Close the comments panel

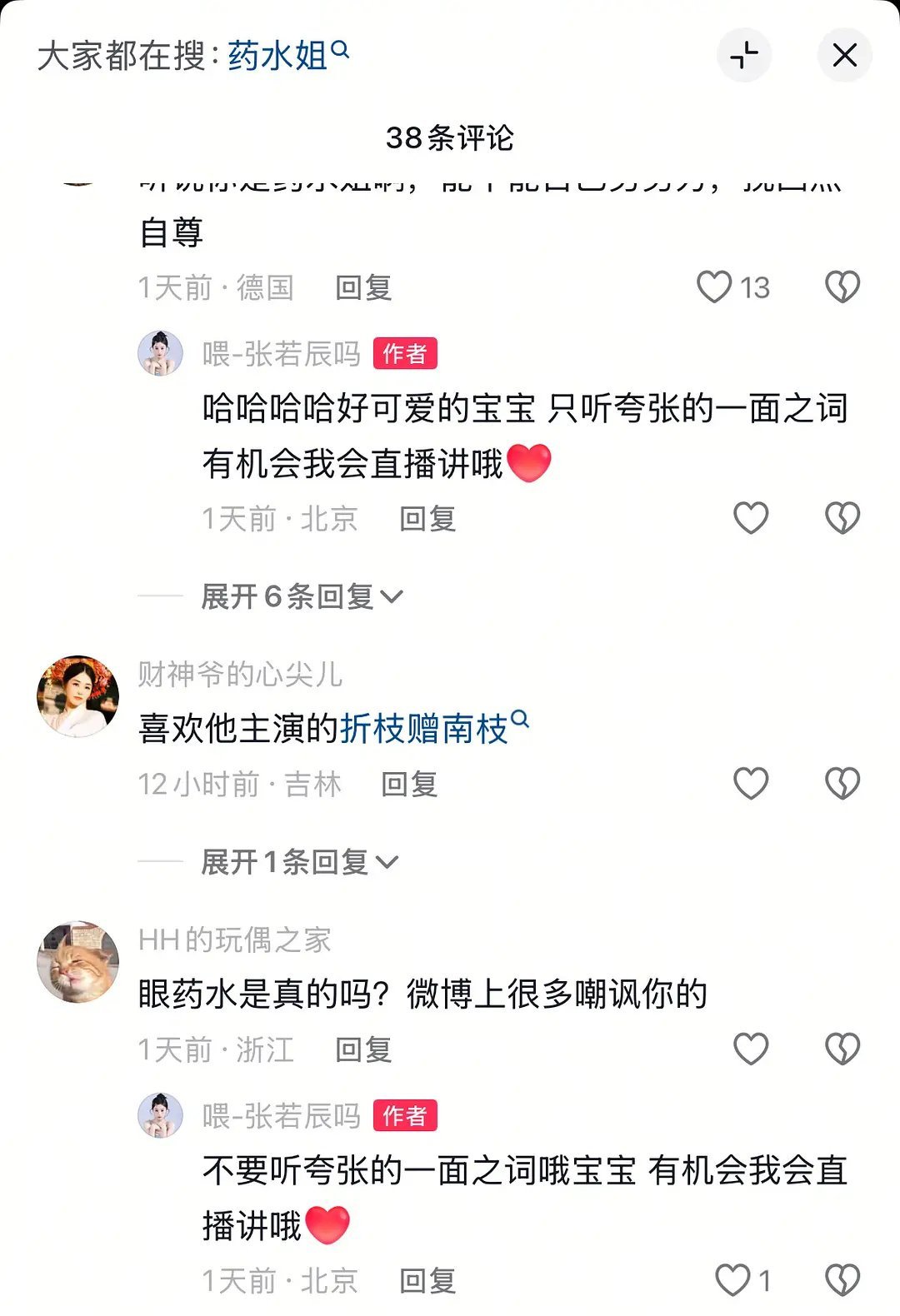844,55
